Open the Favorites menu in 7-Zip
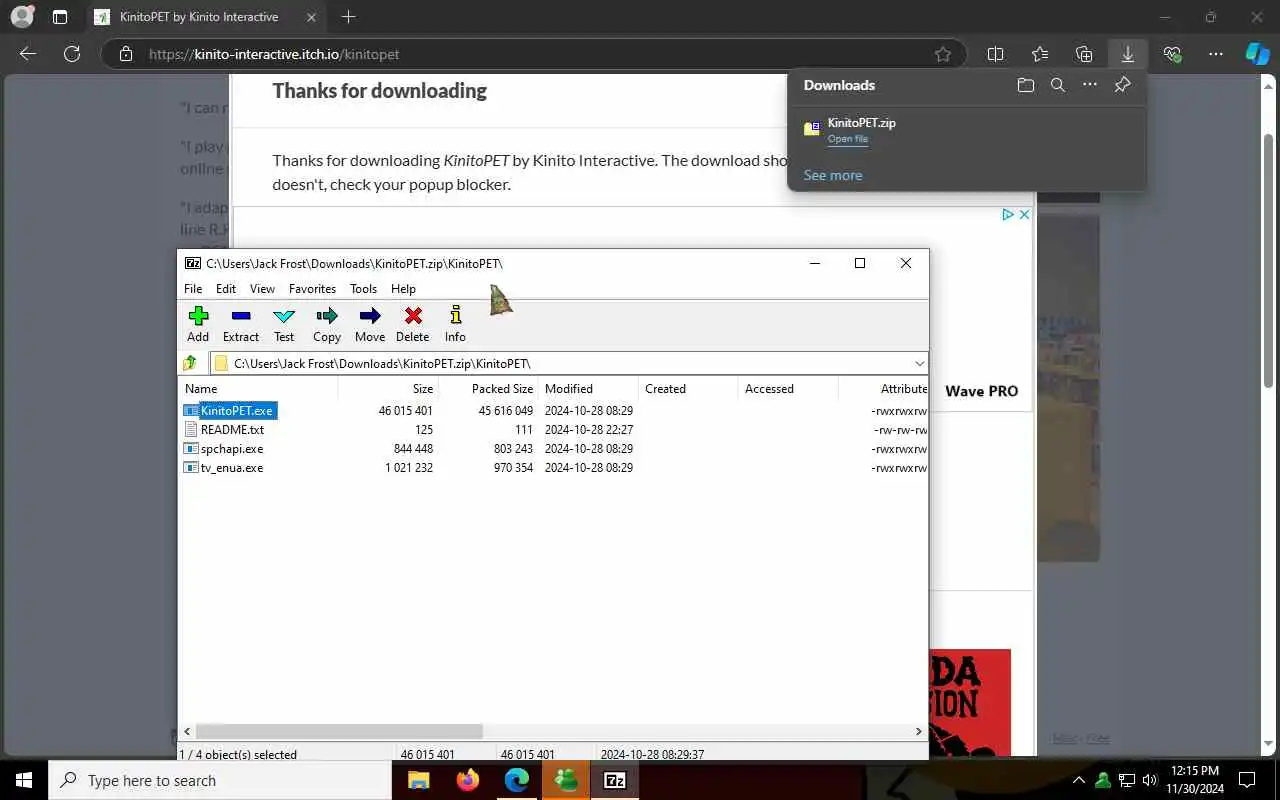 pyautogui.click(x=312, y=289)
